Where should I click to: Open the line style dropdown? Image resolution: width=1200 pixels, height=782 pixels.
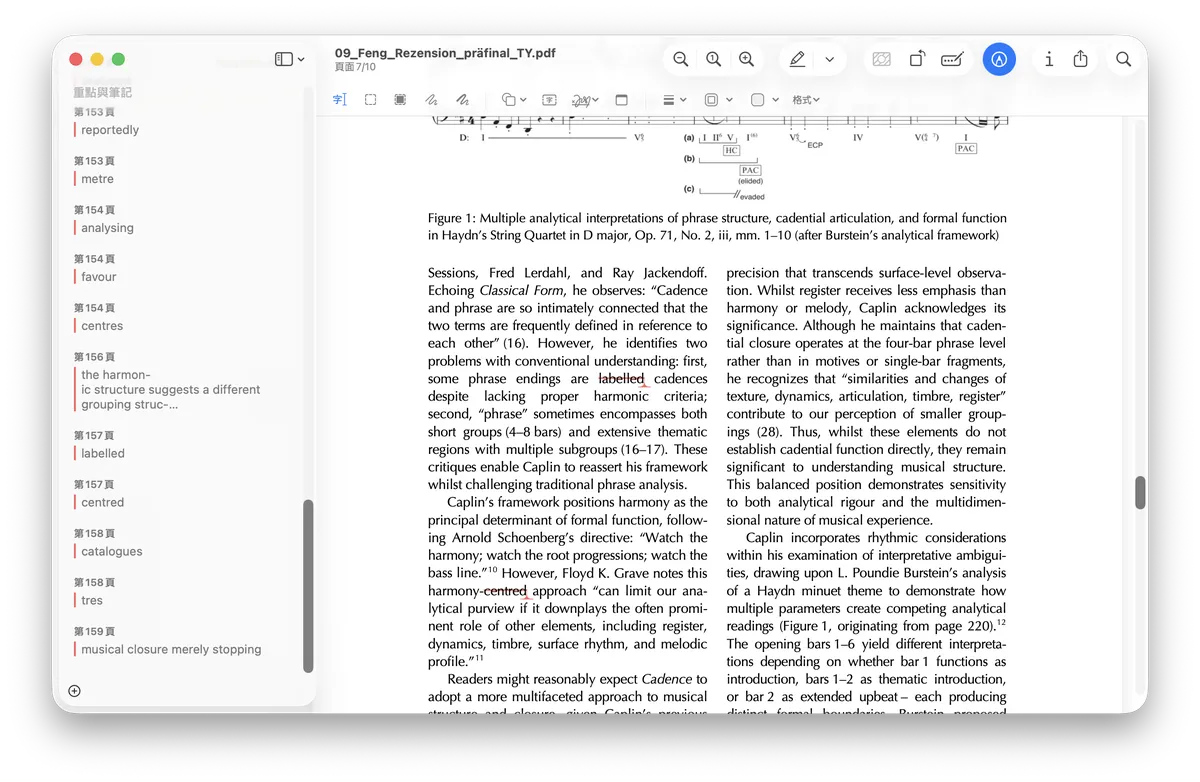point(675,100)
